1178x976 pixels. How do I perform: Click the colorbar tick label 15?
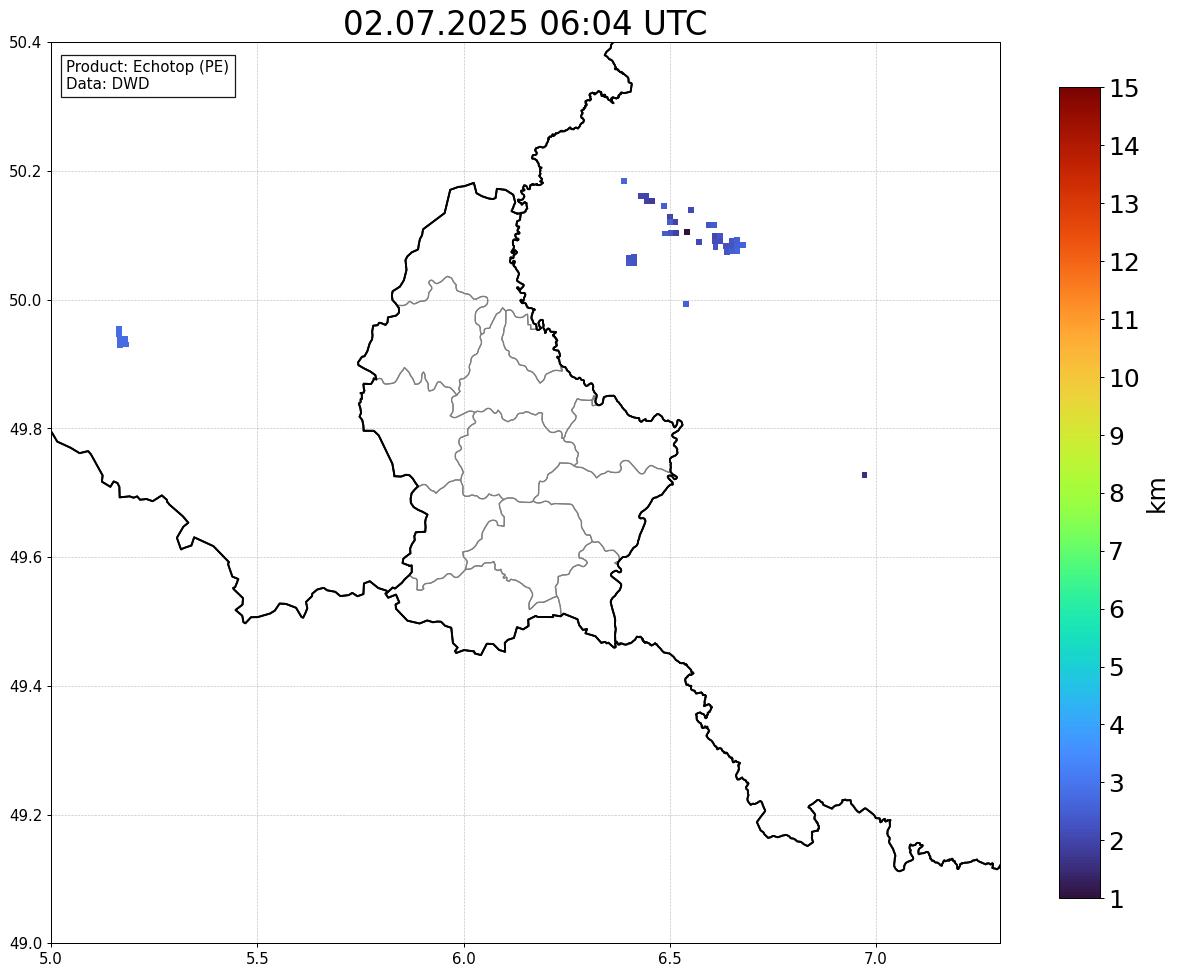point(1124,89)
